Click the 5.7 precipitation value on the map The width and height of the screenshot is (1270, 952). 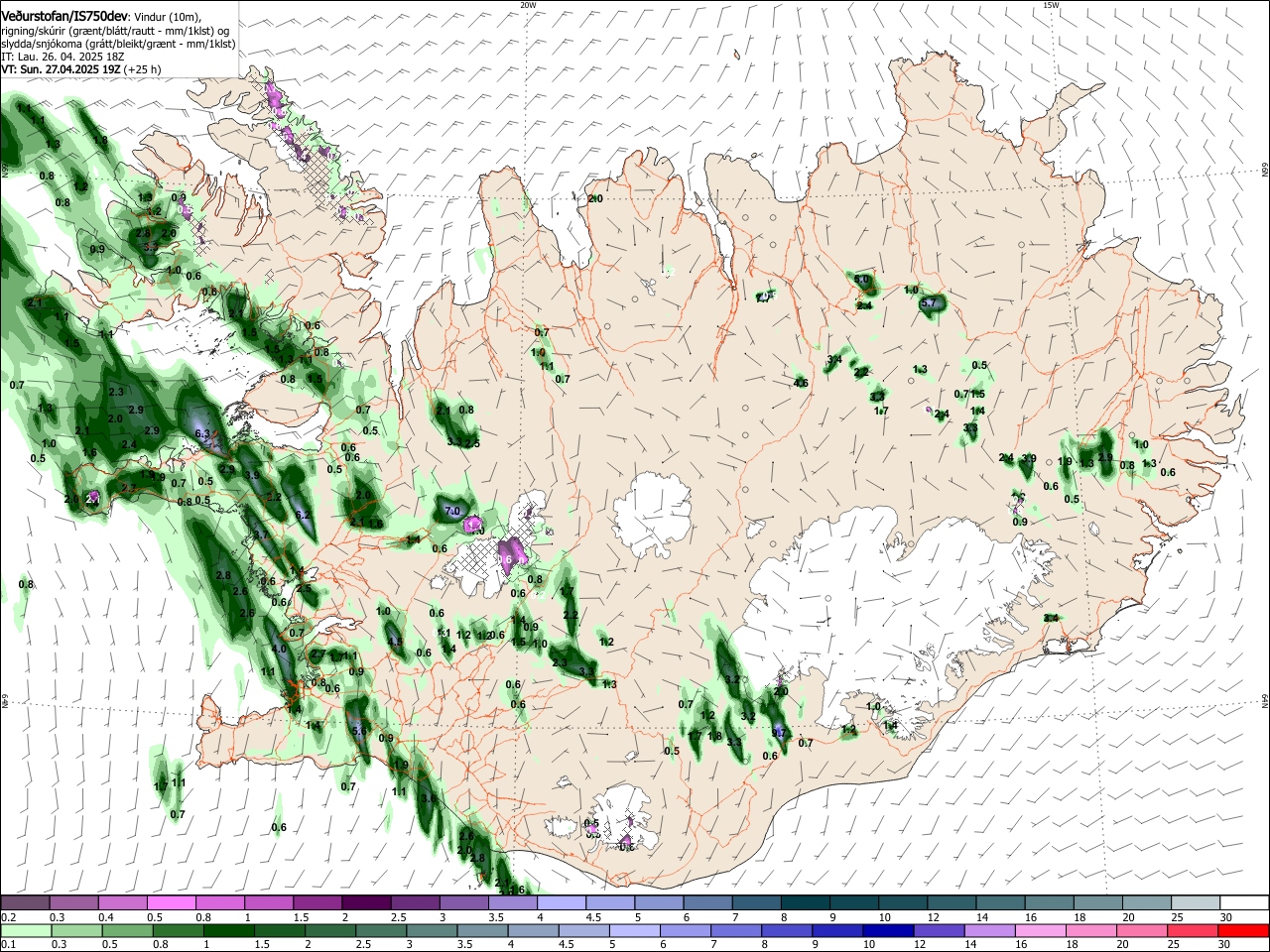pyautogui.click(x=929, y=302)
